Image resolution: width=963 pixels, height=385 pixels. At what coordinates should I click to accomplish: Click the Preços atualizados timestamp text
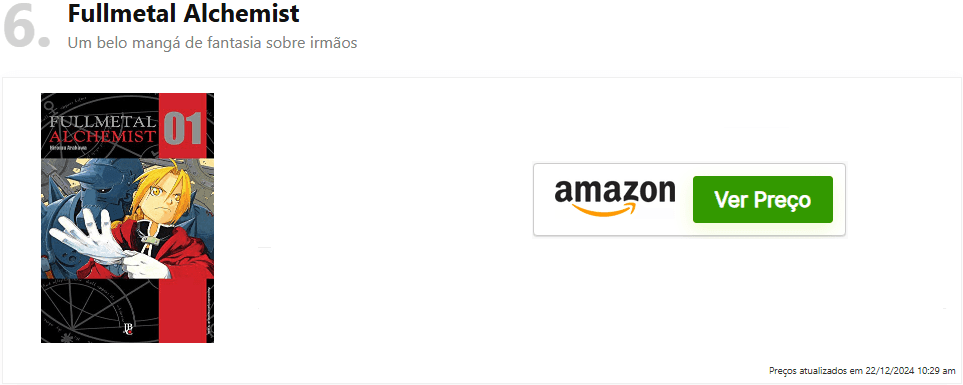click(862, 371)
